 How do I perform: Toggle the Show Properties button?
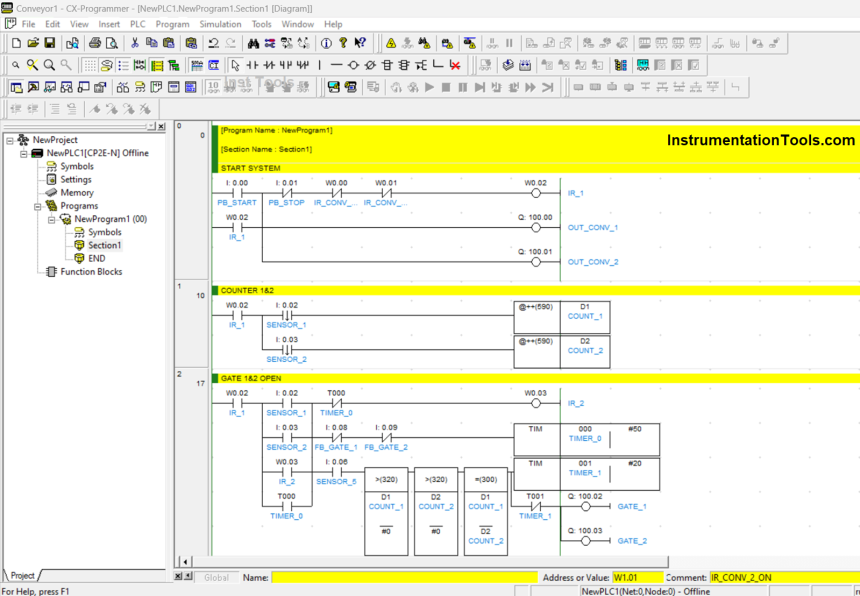100,87
